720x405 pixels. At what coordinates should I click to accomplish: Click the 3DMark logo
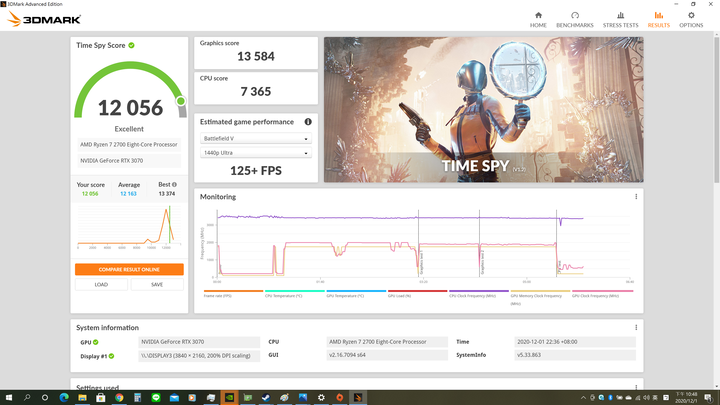[x=44, y=19]
